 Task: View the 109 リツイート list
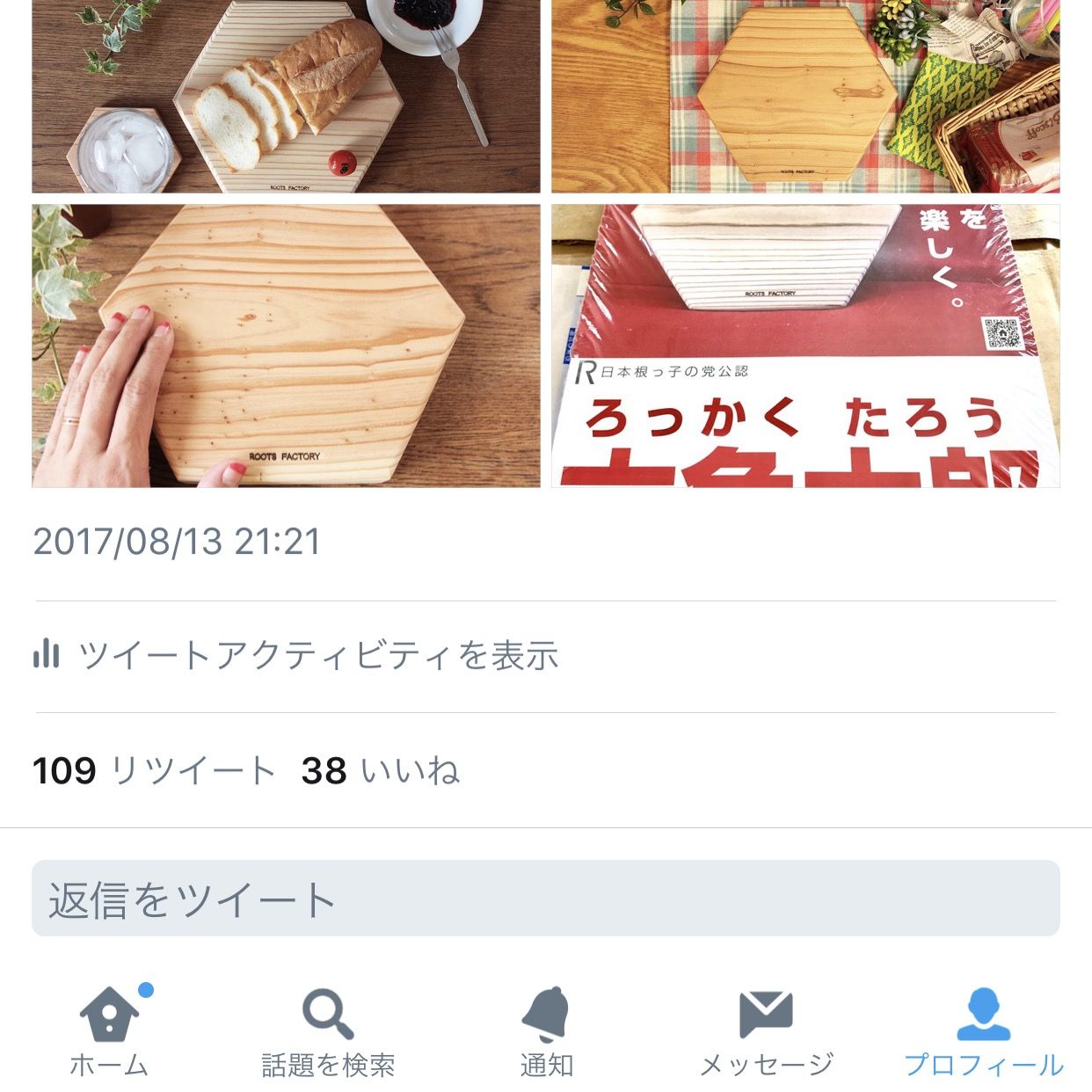154,771
